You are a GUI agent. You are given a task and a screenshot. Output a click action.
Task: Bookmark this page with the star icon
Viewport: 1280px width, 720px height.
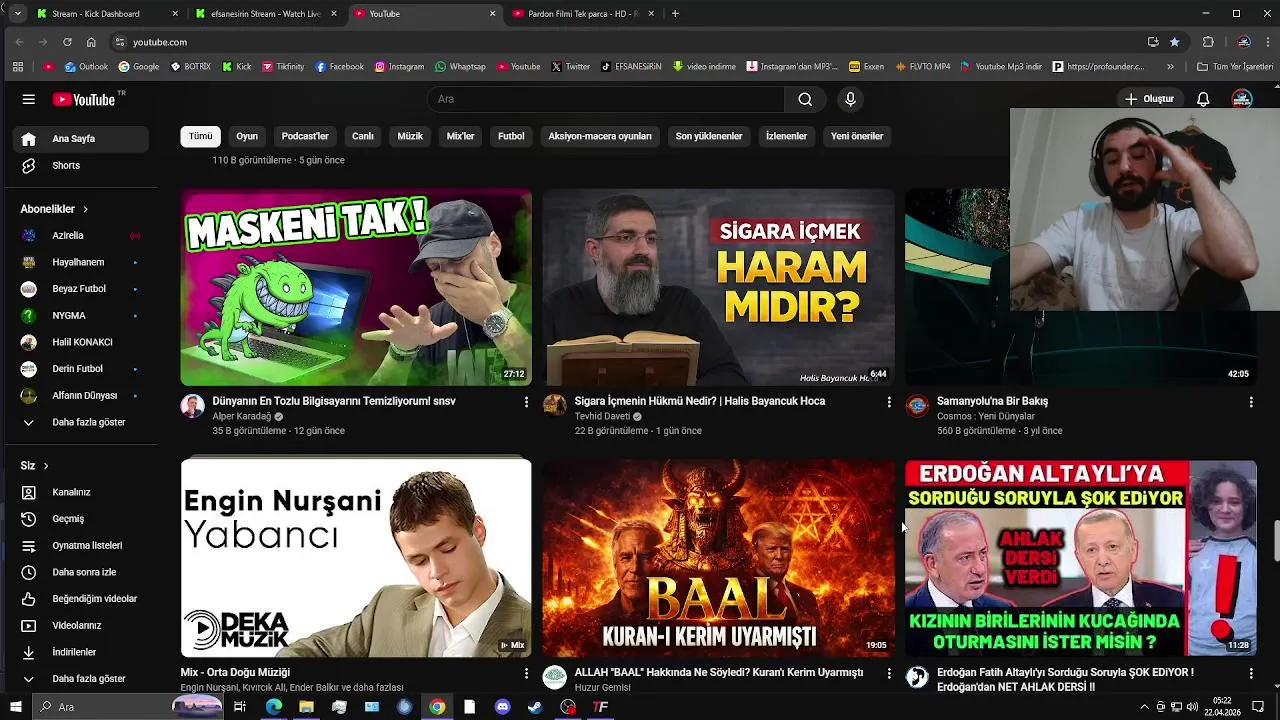tap(1175, 42)
